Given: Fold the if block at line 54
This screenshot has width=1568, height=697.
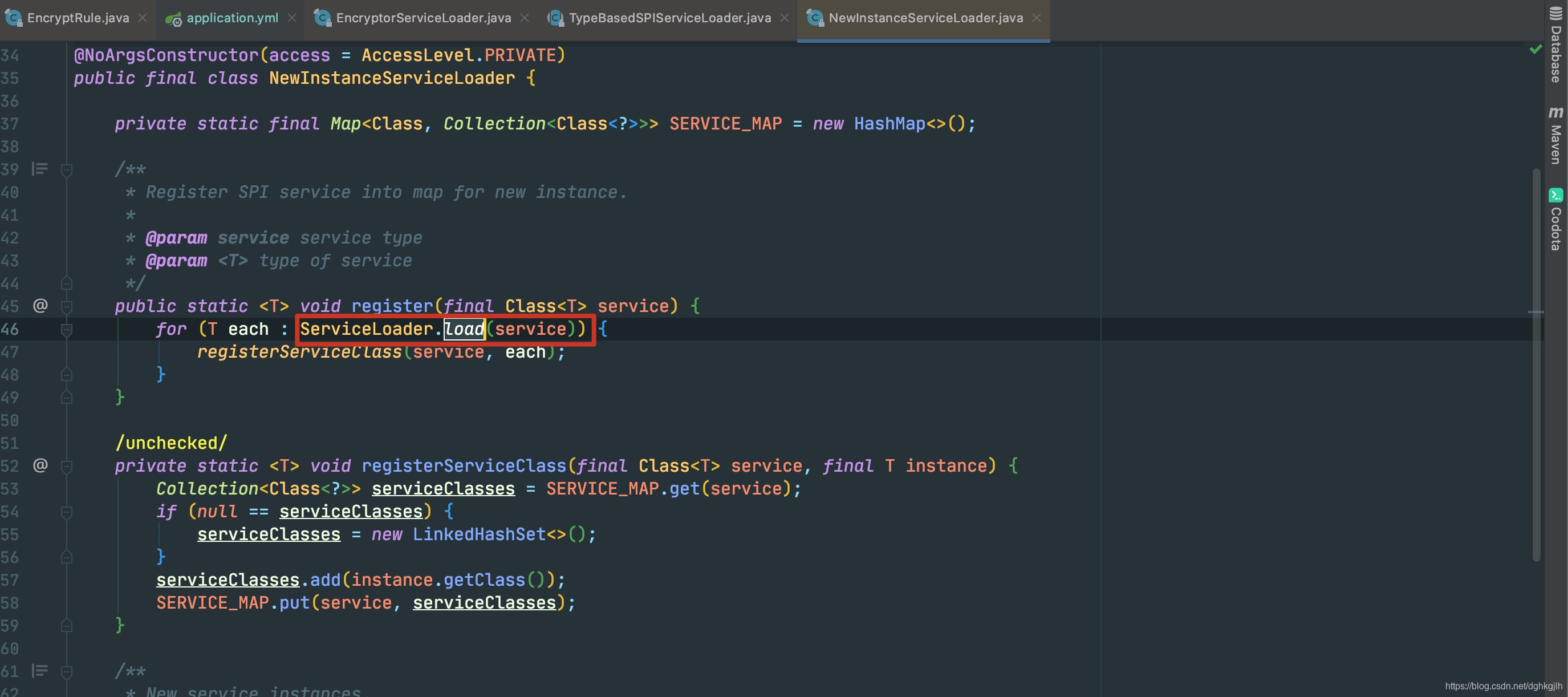Looking at the screenshot, I should (67, 512).
